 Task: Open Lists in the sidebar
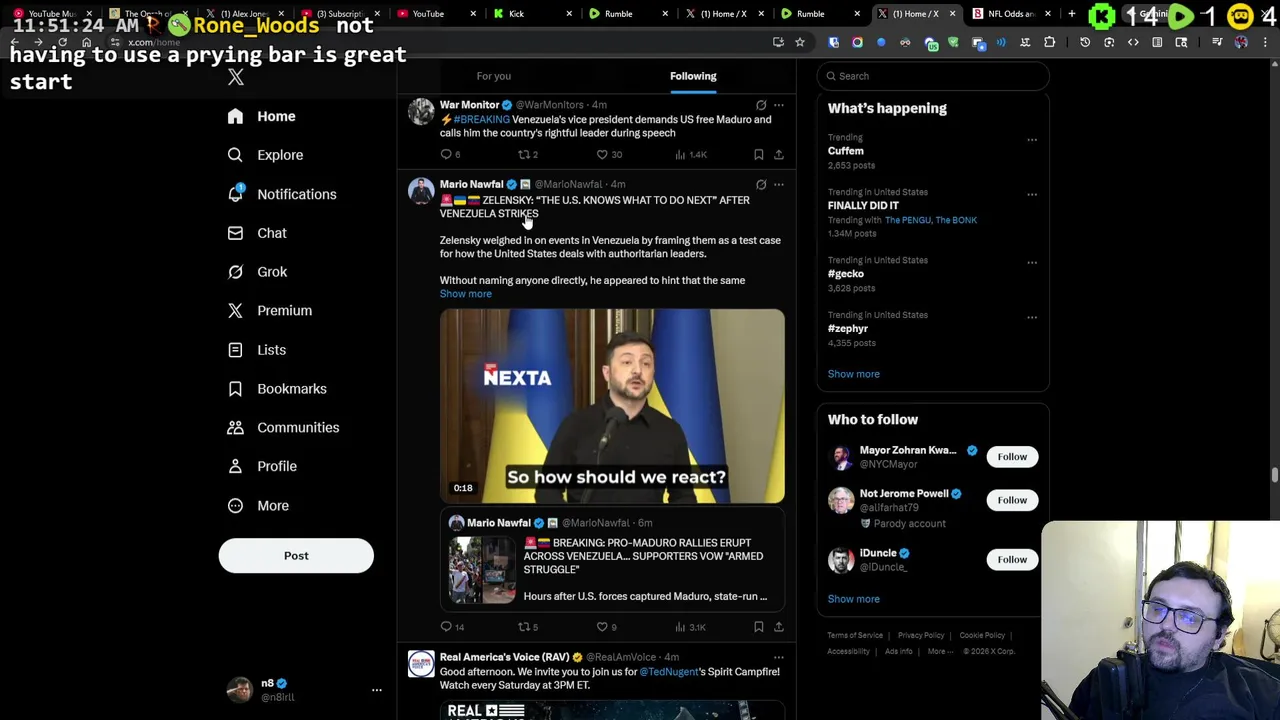257,350
